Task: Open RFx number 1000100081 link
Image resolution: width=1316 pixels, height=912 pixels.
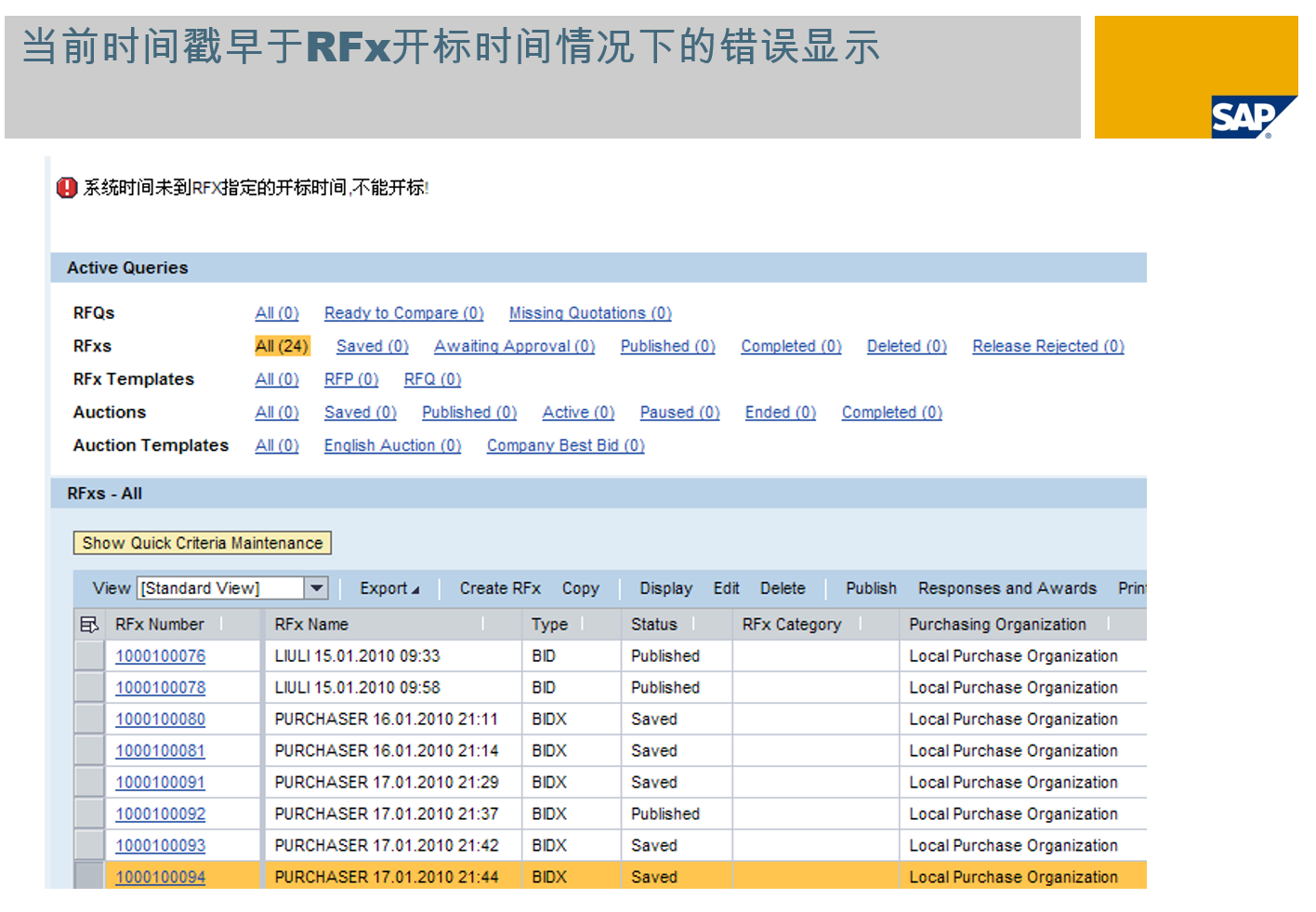Action: [161, 751]
